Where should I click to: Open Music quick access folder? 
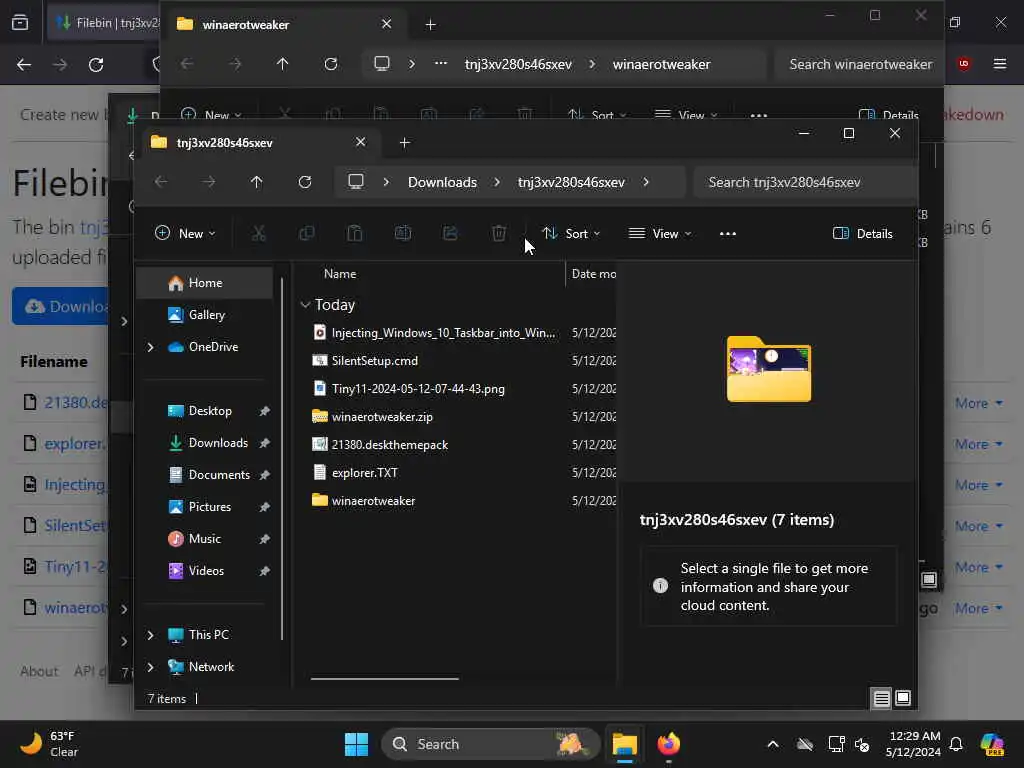point(206,539)
